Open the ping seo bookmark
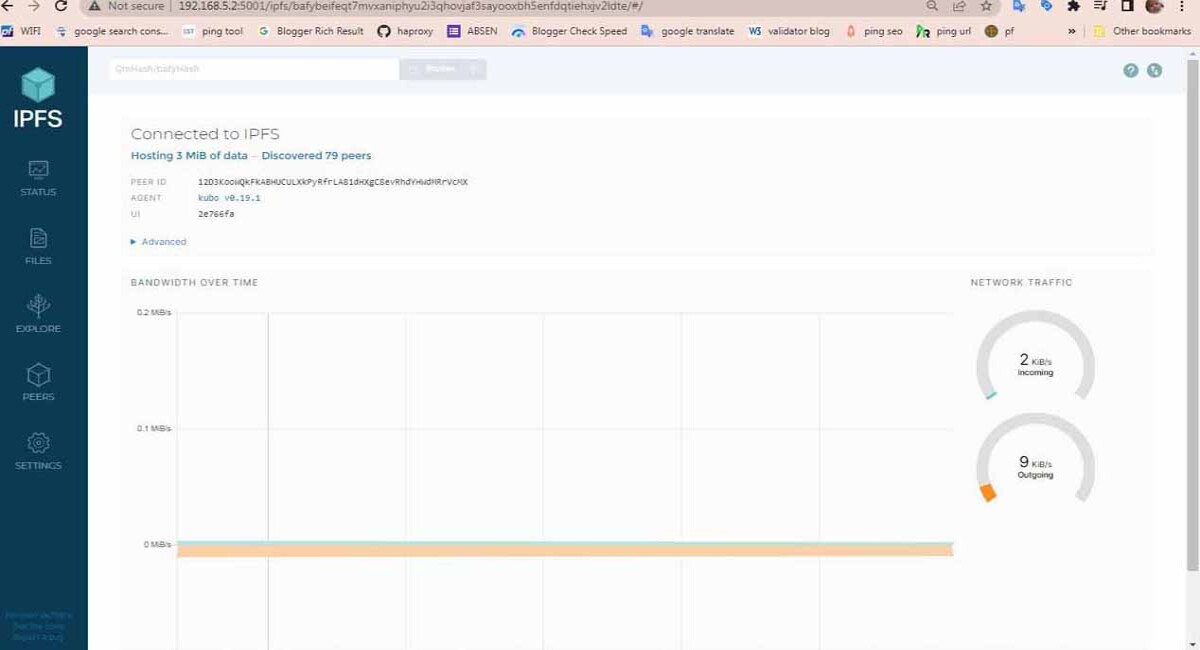The height and width of the screenshot is (650, 1200). pos(874,31)
